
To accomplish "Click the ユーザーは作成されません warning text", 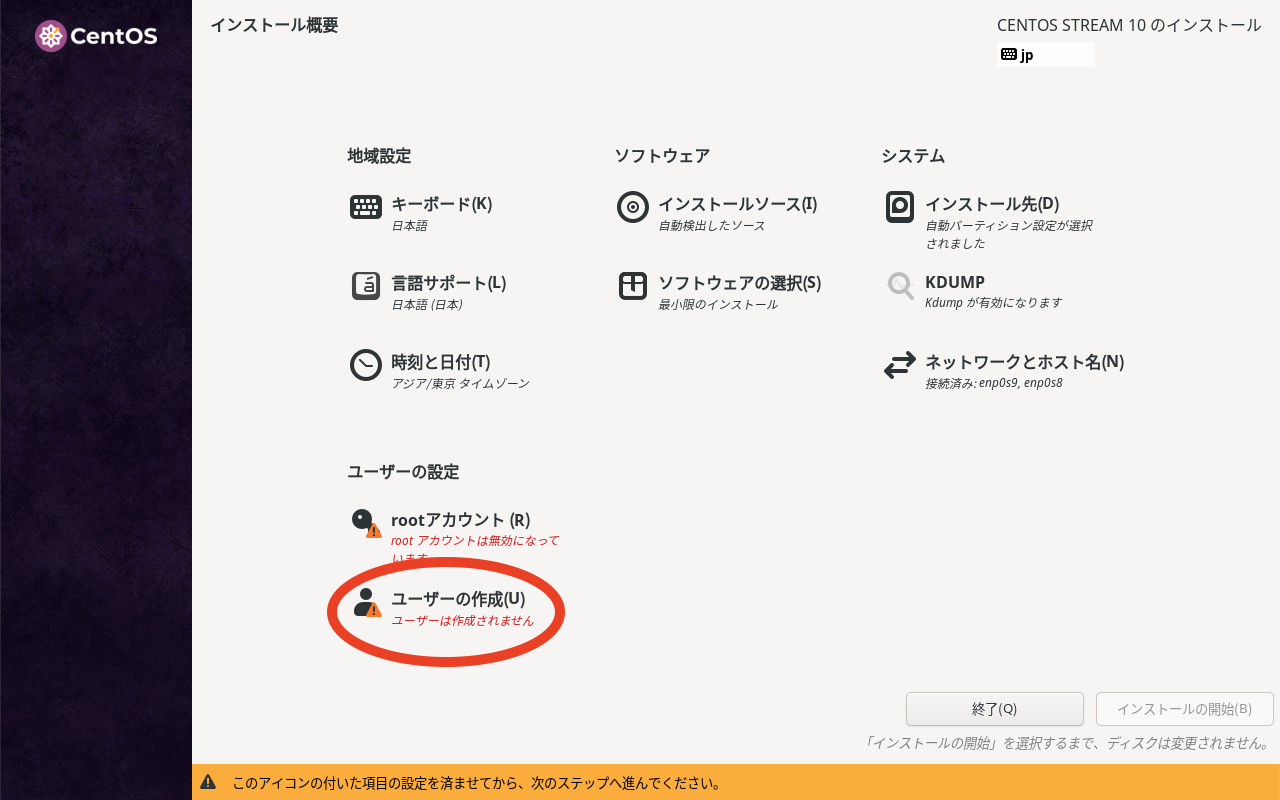I will pos(462,621).
